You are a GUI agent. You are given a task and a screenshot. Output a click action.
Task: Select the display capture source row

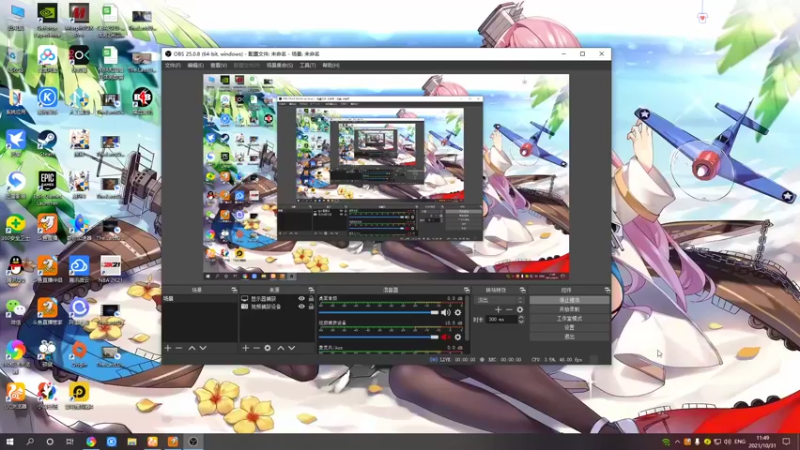277,298
